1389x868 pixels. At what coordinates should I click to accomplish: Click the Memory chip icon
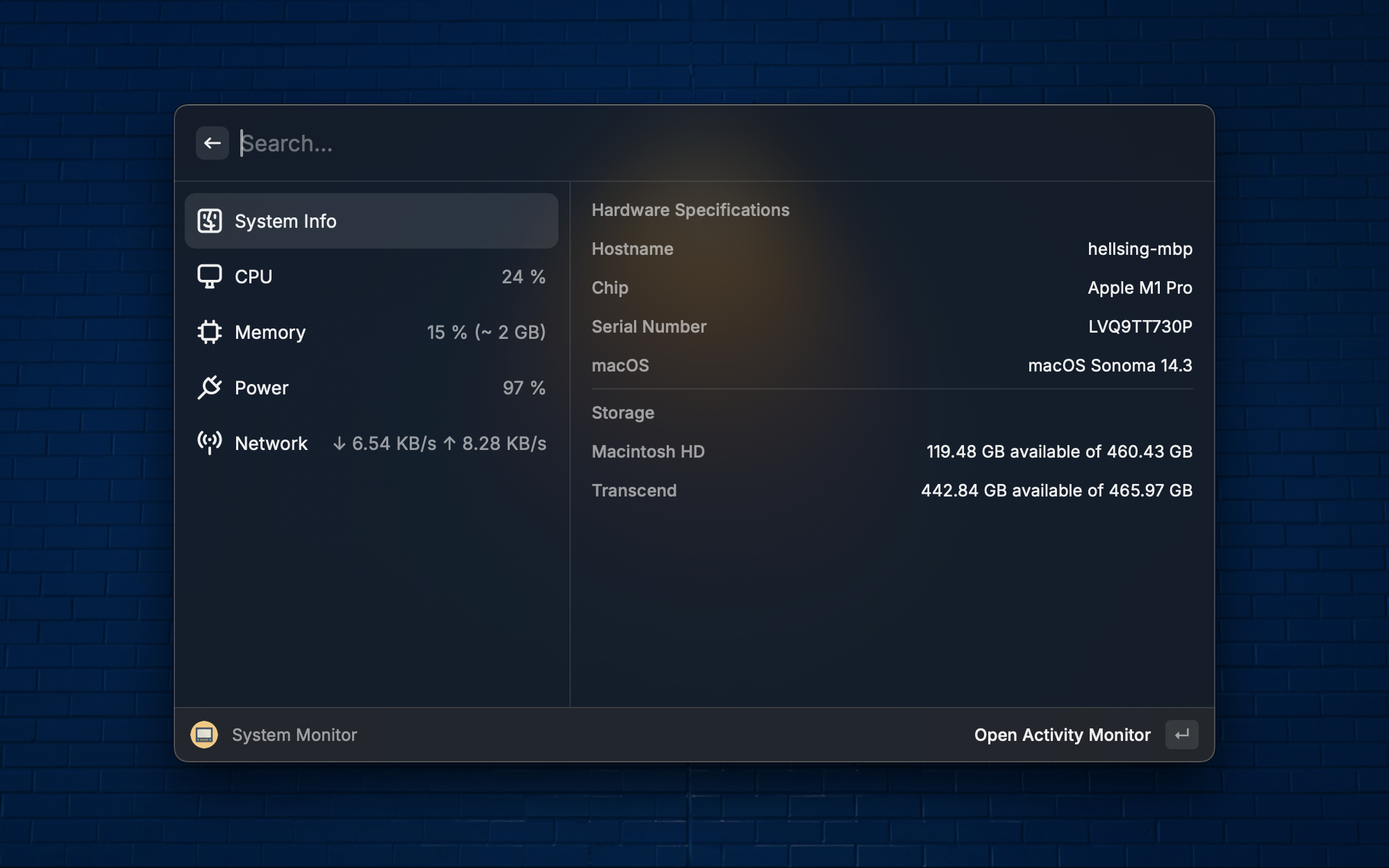tap(209, 332)
